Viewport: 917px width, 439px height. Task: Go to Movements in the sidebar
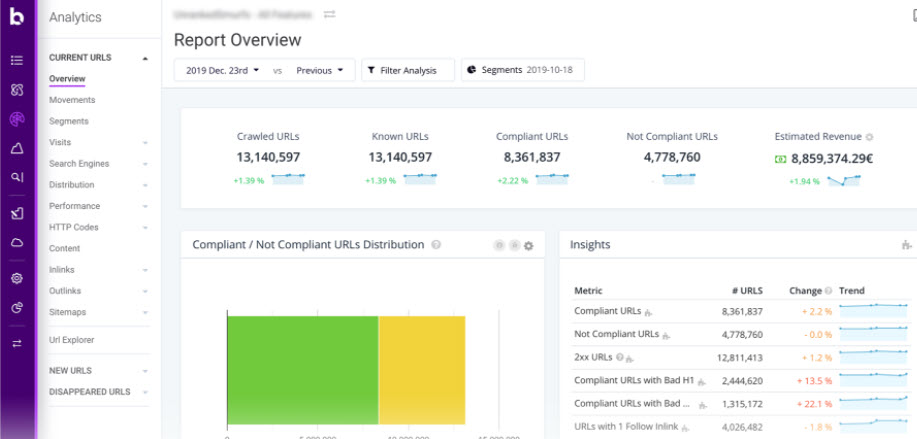click(72, 100)
